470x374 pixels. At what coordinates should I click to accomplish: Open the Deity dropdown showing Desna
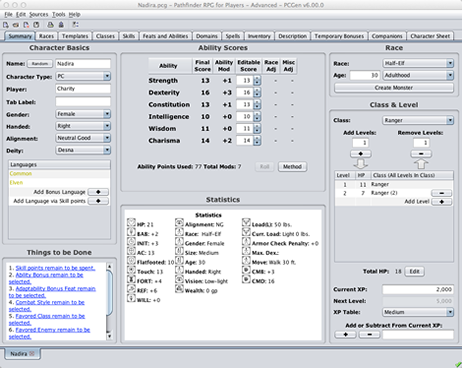coord(83,150)
